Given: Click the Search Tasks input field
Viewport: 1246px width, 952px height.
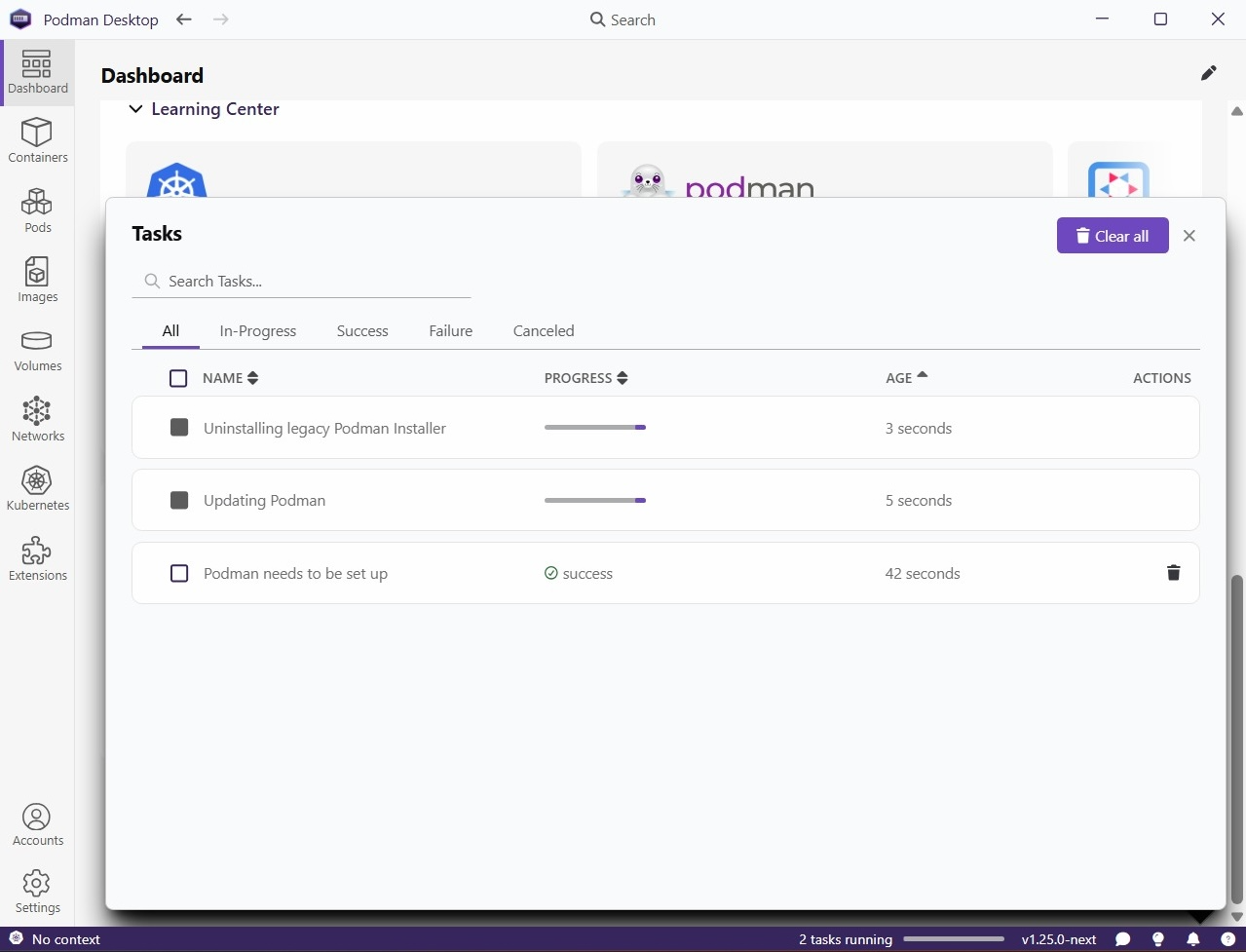Looking at the screenshot, I should (312, 282).
